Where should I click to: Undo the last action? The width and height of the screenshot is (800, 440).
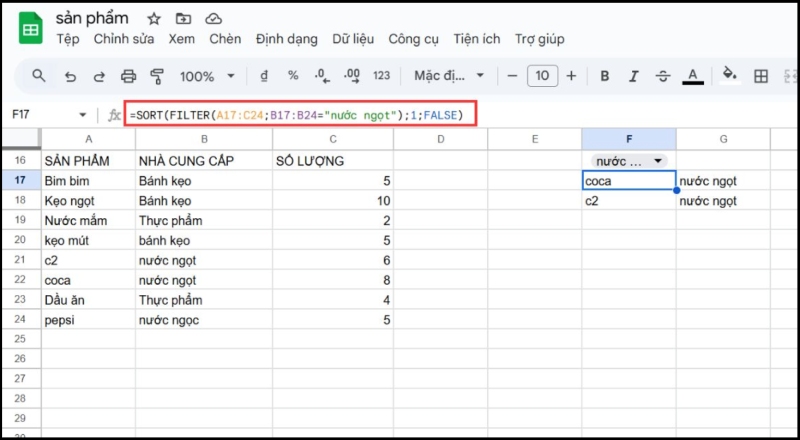coord(70,77)
